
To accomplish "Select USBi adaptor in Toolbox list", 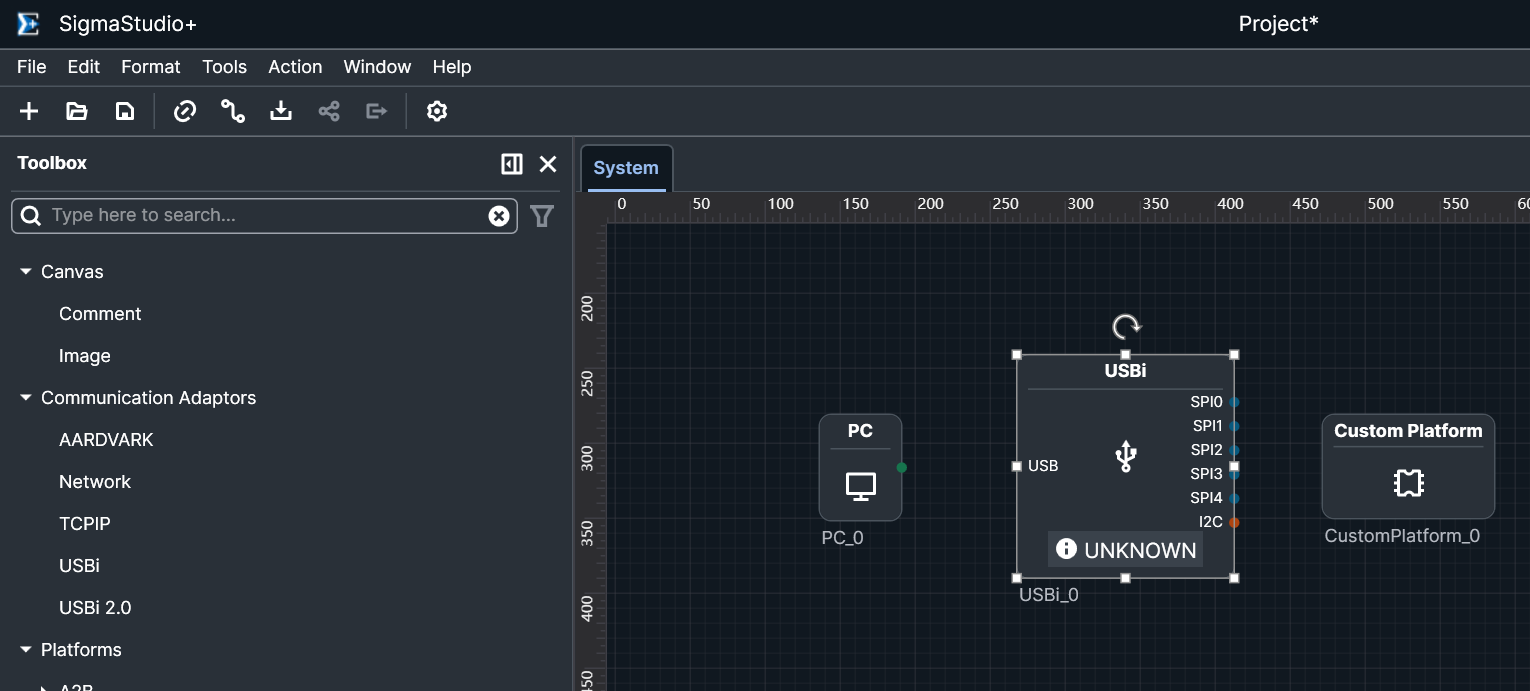I will click(x=79, y=566).
